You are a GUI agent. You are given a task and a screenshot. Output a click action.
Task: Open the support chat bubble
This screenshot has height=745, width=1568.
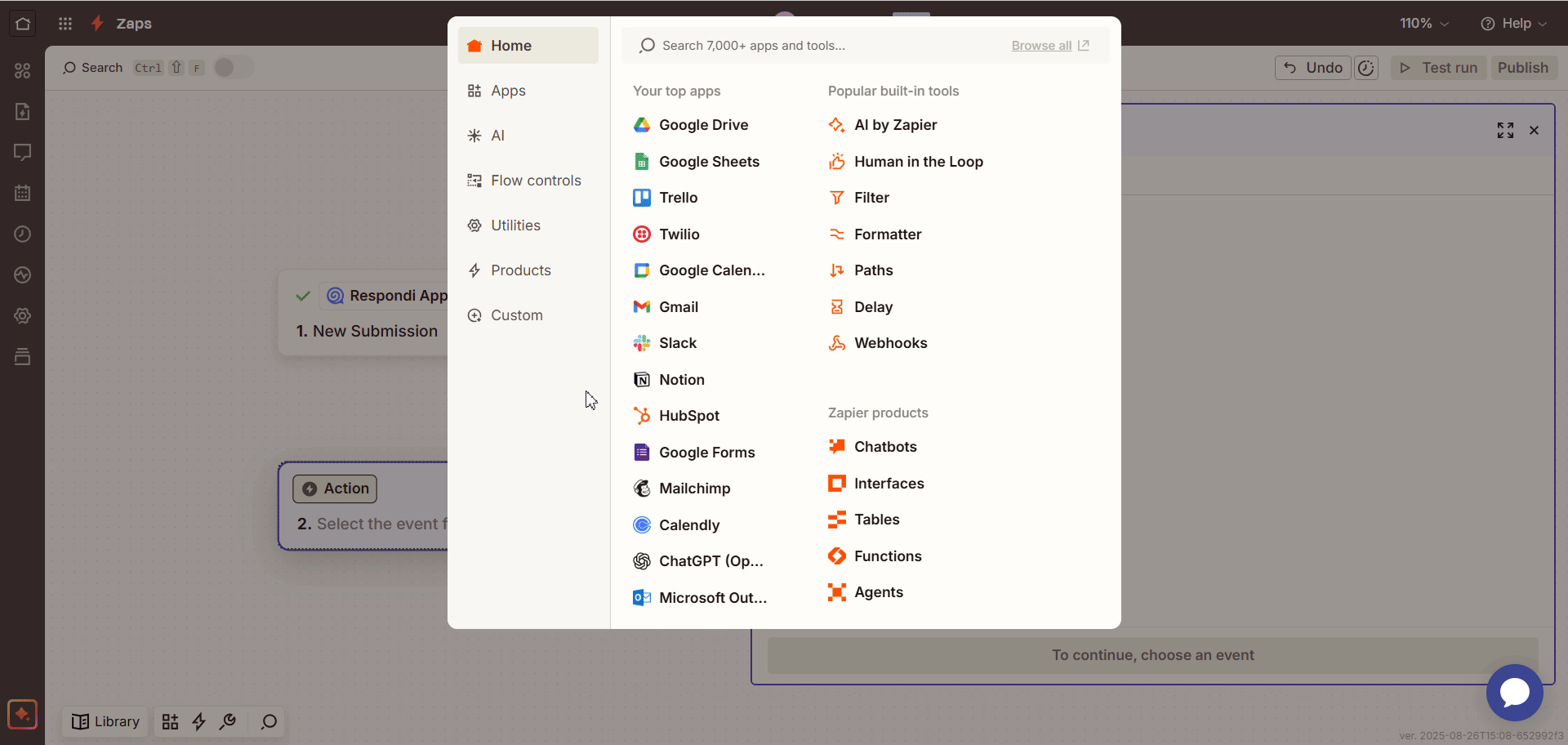[1514, 693]
